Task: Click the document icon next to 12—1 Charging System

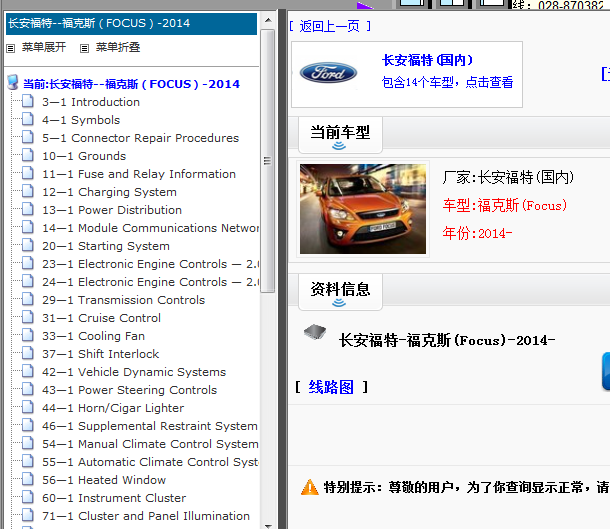Action: pos(28,191)
